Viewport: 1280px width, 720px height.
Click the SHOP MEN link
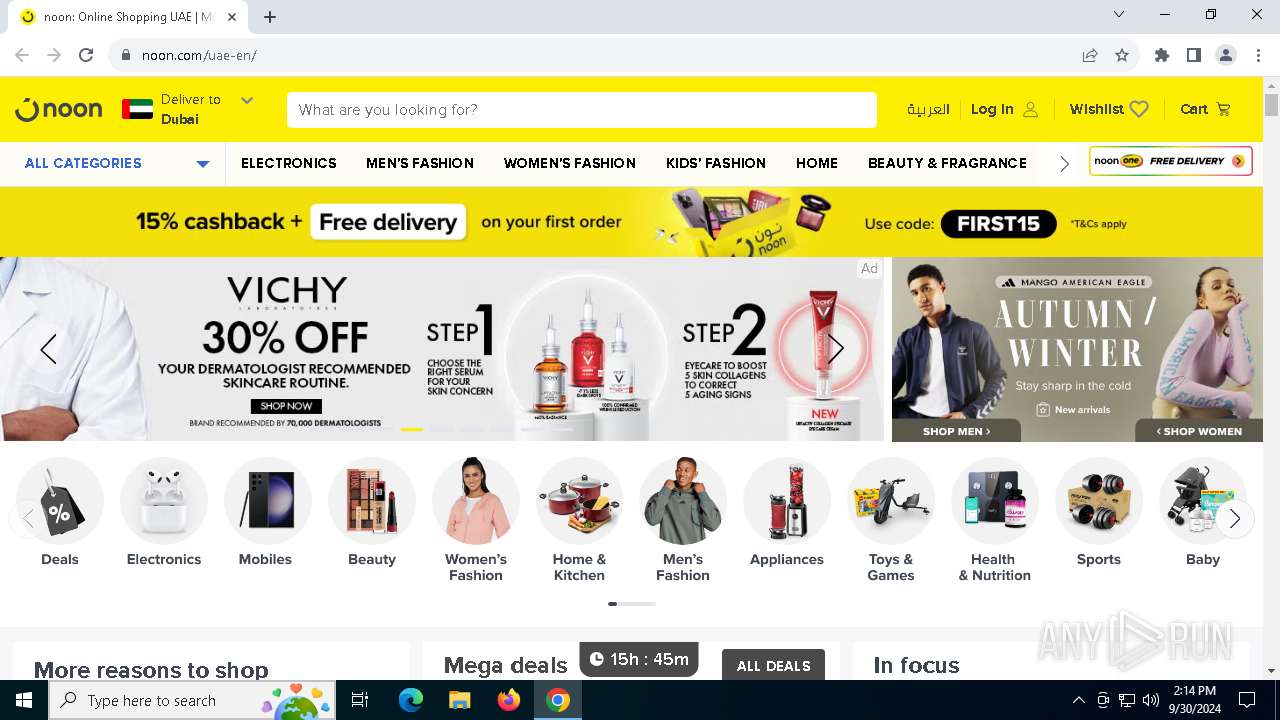pyautogui.click(x=956, y=431)
